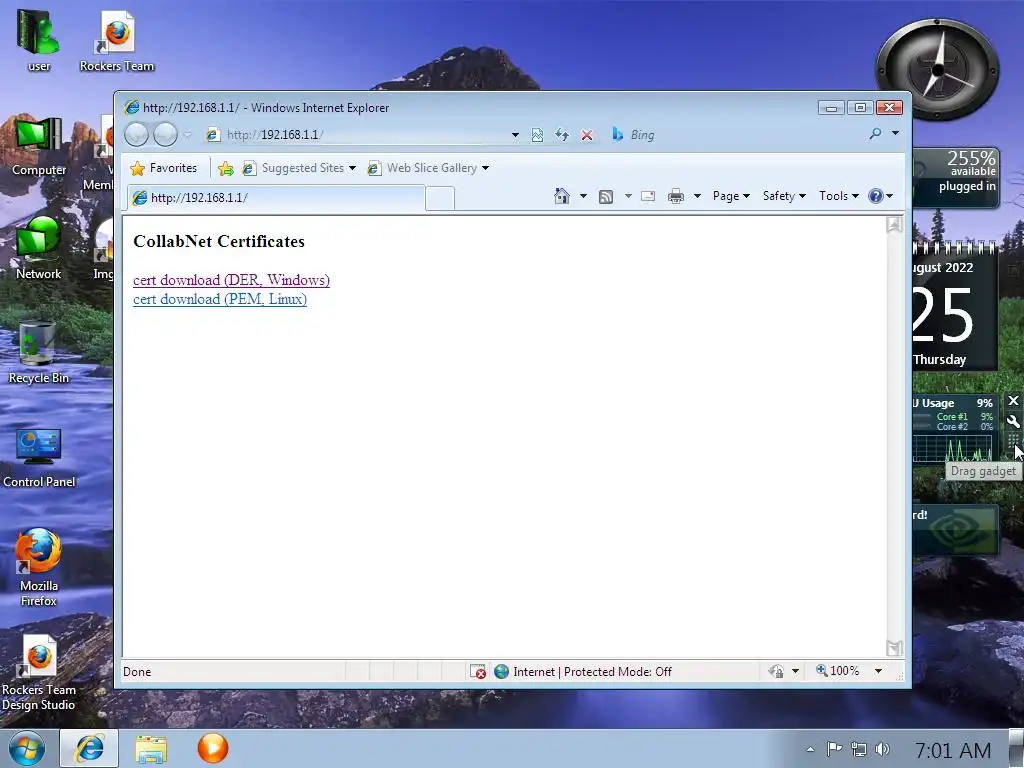This screenshot has height=768, width=1024.
Task: Open the recent pages dropdown arrow
Action: pos(188,135)
